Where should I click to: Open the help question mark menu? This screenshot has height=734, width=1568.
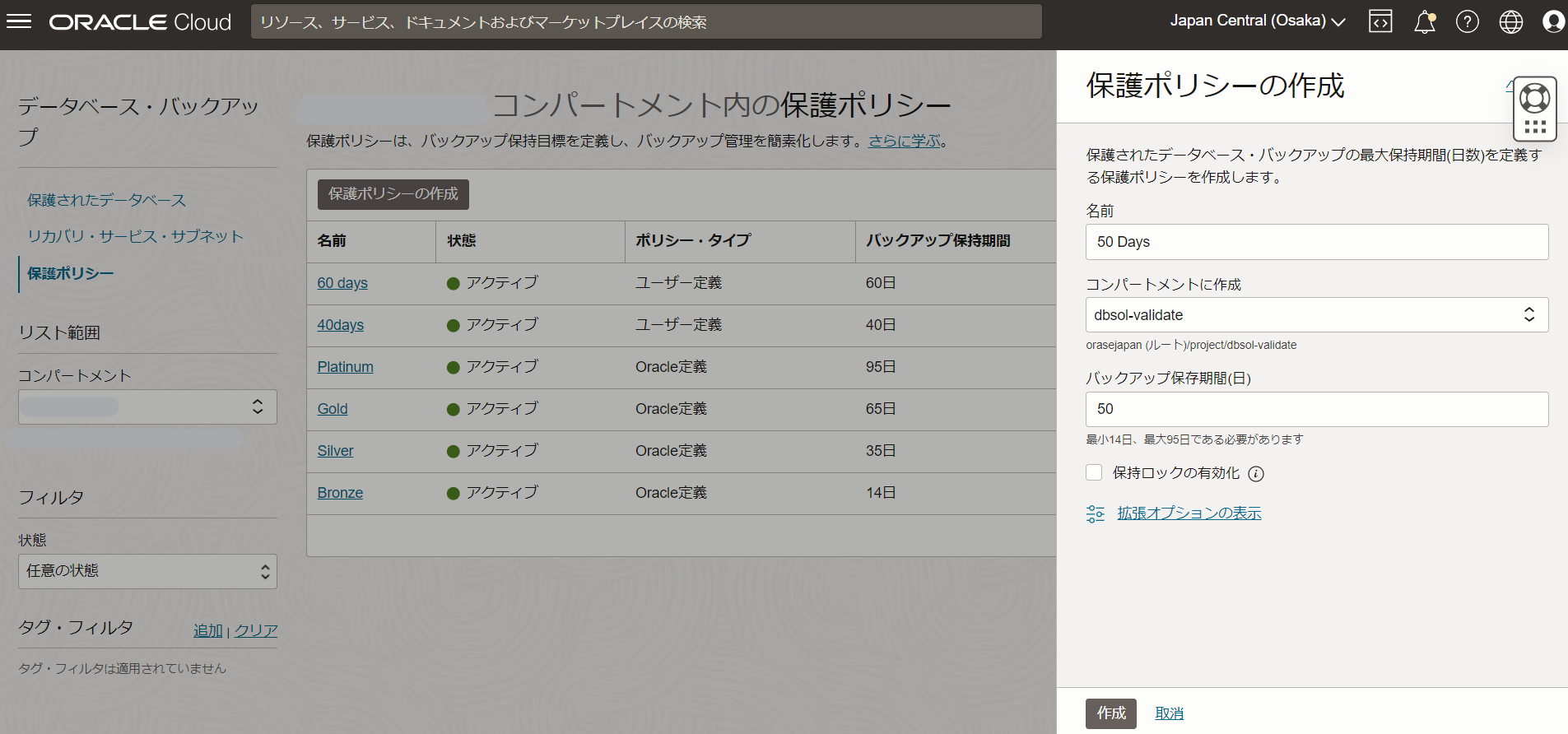coord(1467,21)
